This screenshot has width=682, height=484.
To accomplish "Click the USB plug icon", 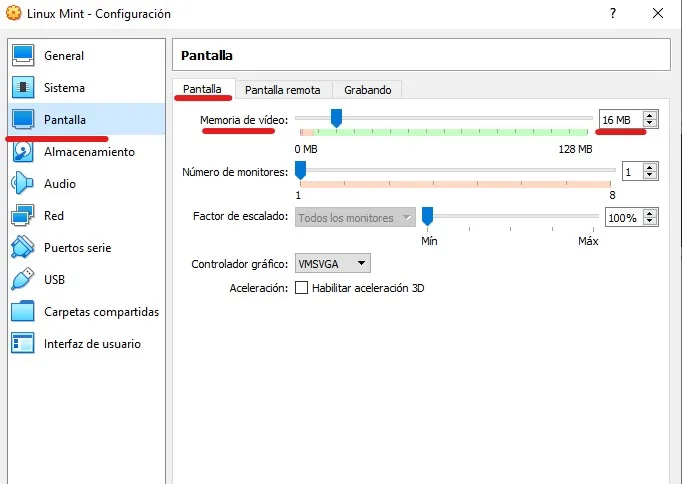I will 23,279.
